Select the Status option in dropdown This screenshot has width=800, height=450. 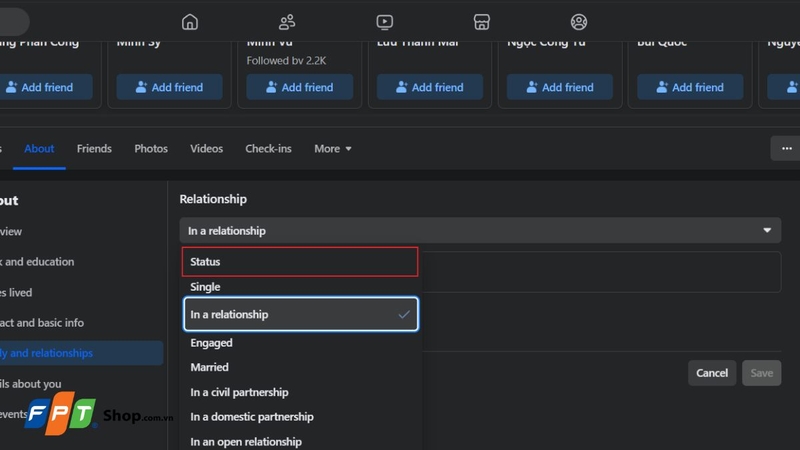point(300,262)
